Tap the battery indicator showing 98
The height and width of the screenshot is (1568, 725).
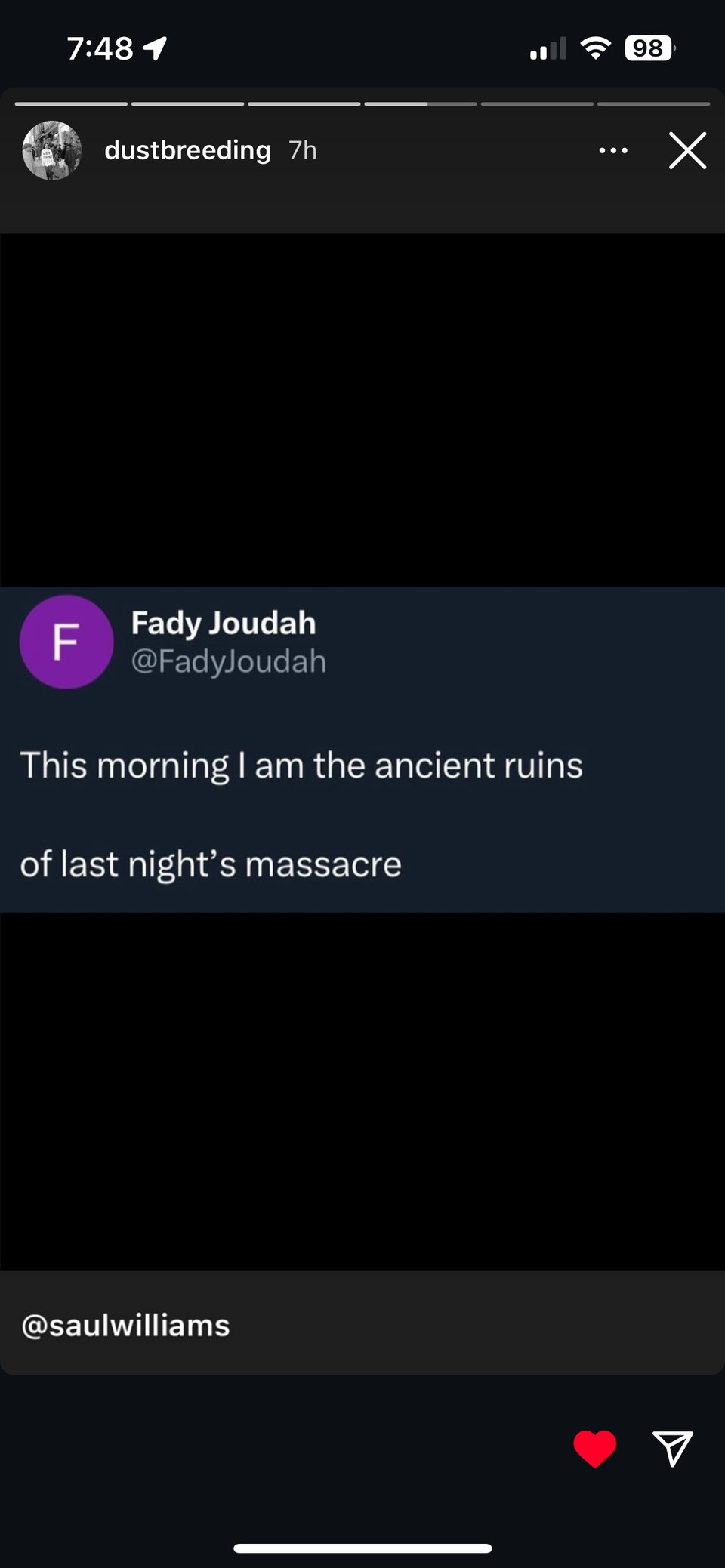click(649, 48)
